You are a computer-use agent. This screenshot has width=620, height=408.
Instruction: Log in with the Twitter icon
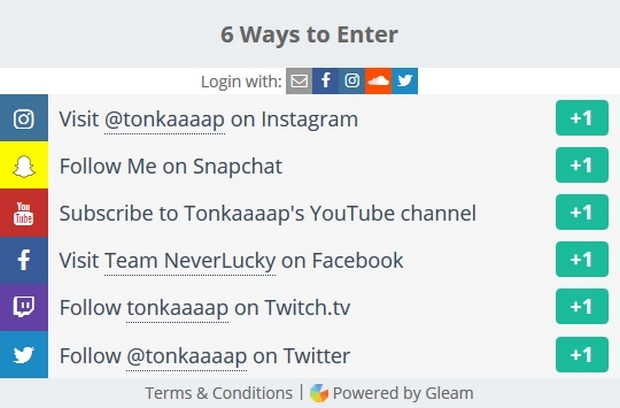[404, 81]
